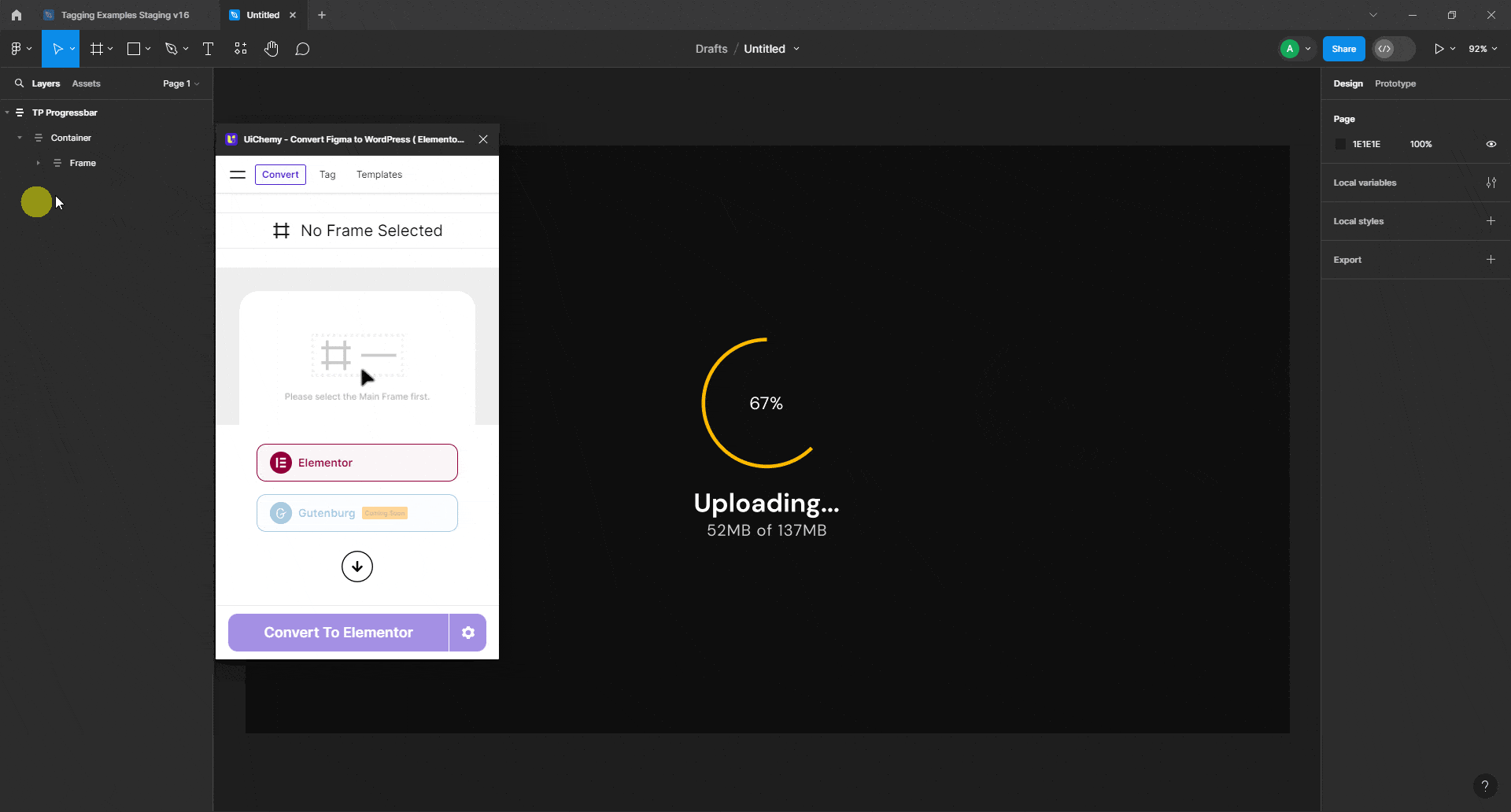This screenshot has width=1511, height=812.
Task: Expand the Frame layer in sidebar
Action: click(38, 163)
